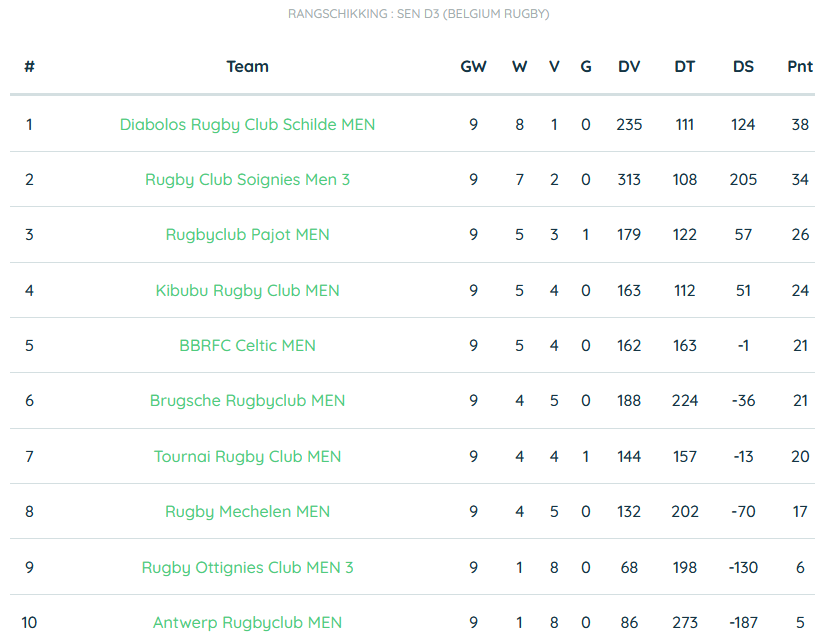Image resolution: width=815 pixels, height=640 pixels.
Task: Select Tournai Rugby Club MEN link
Action: pyautogui.click(x=247, y=456)
